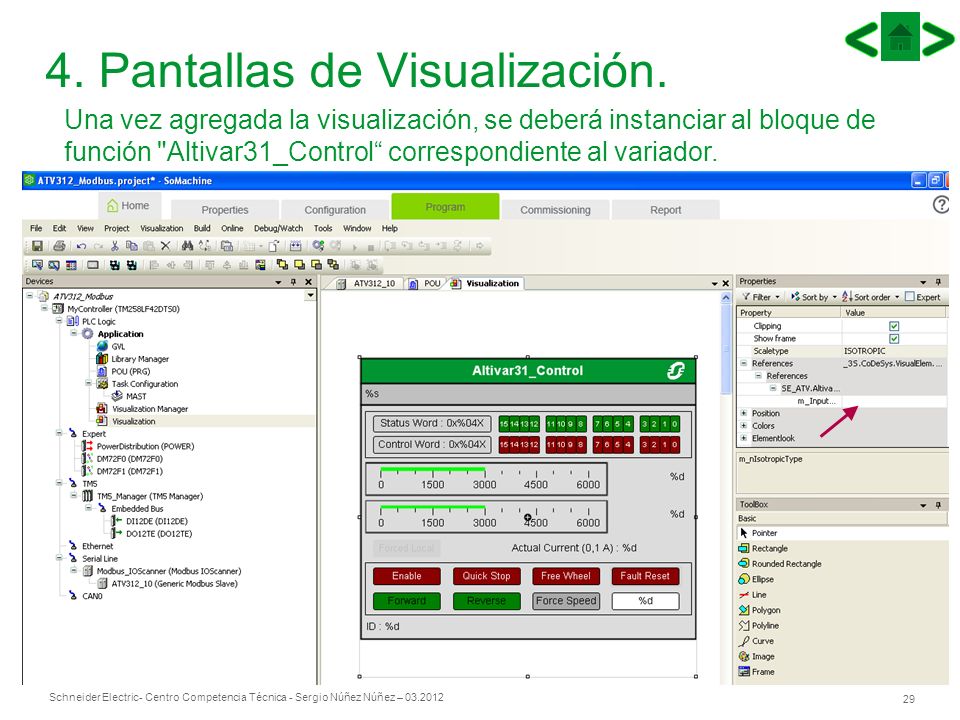Open the Visualization menu
This screenshot has height=720, width=960.
click(x=162, y=228)
